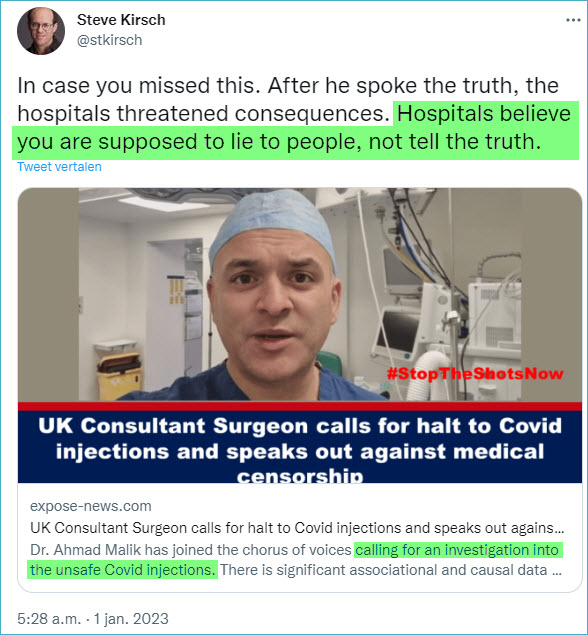Open the three-dot more options menu
588x635 pixels.
click(x=573, y=20)
